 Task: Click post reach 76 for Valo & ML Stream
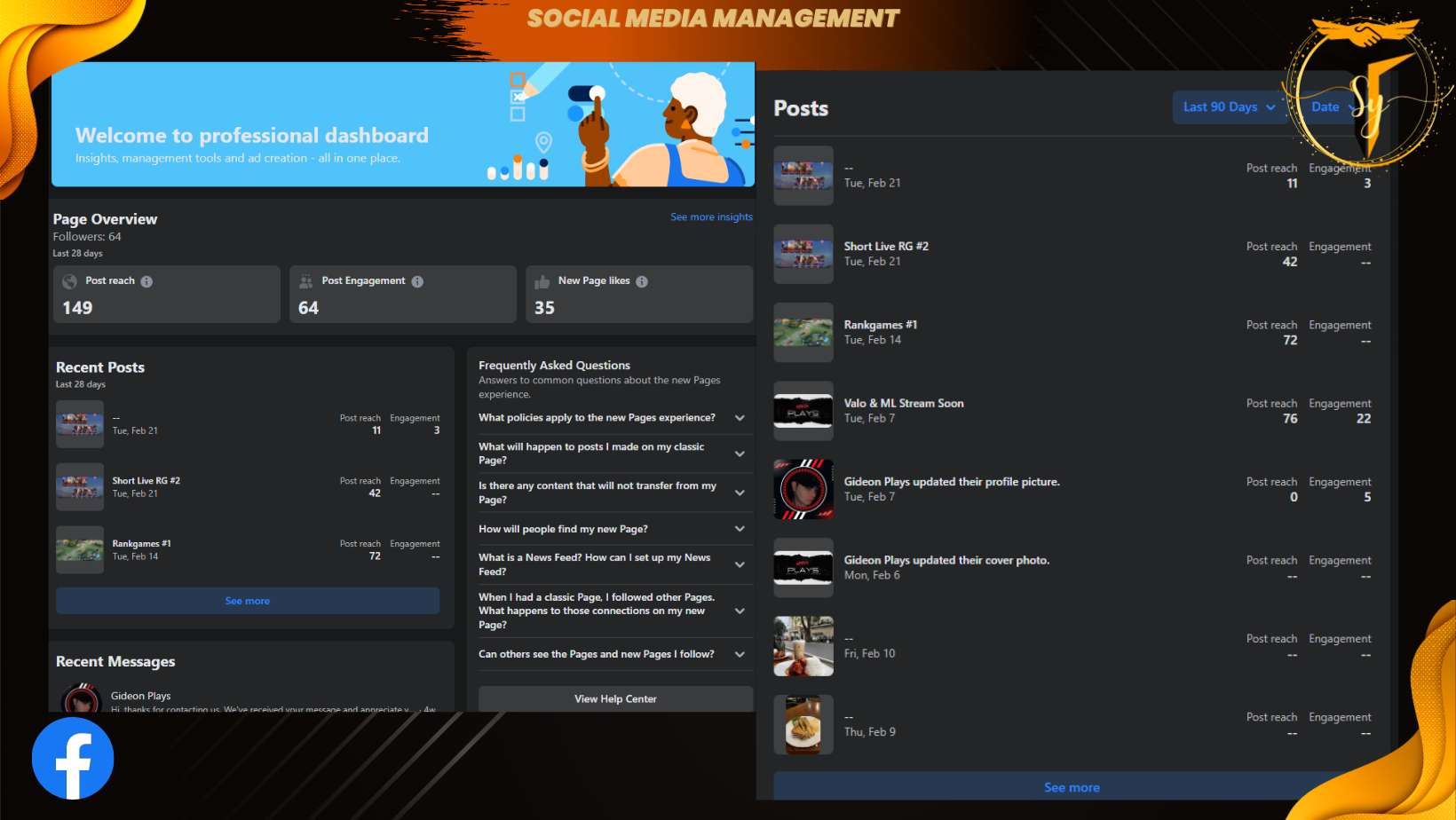click(1290, 419)
